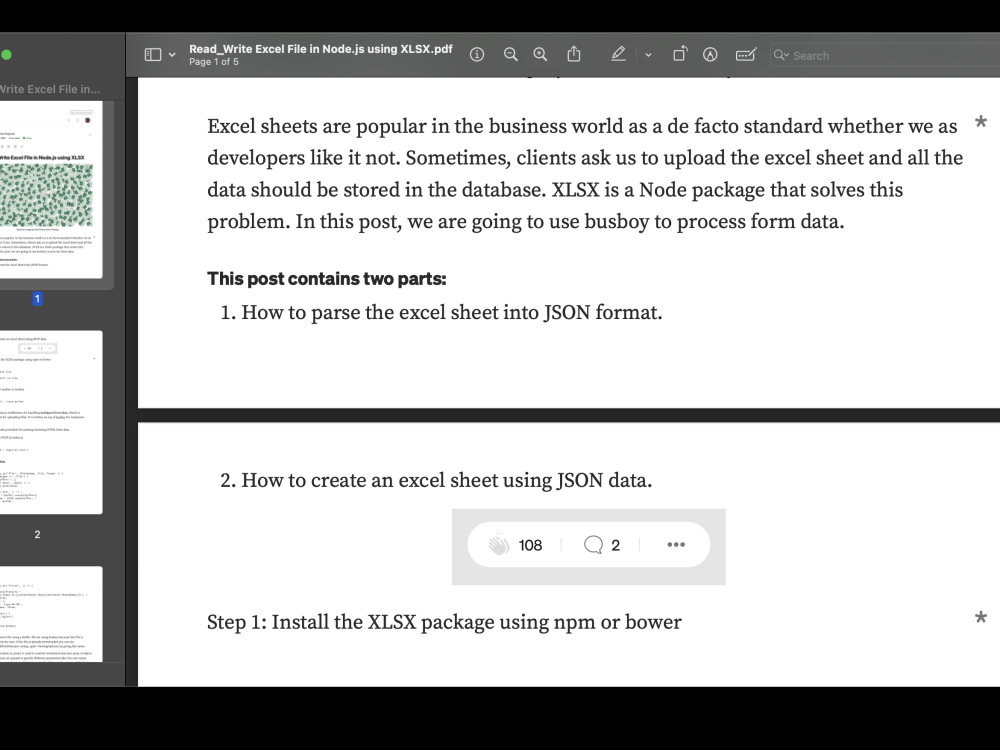This screenshot has width=1000, height=750.
Task: Click the asterisk beside the intro paragraph
Action: coord(981,122)
